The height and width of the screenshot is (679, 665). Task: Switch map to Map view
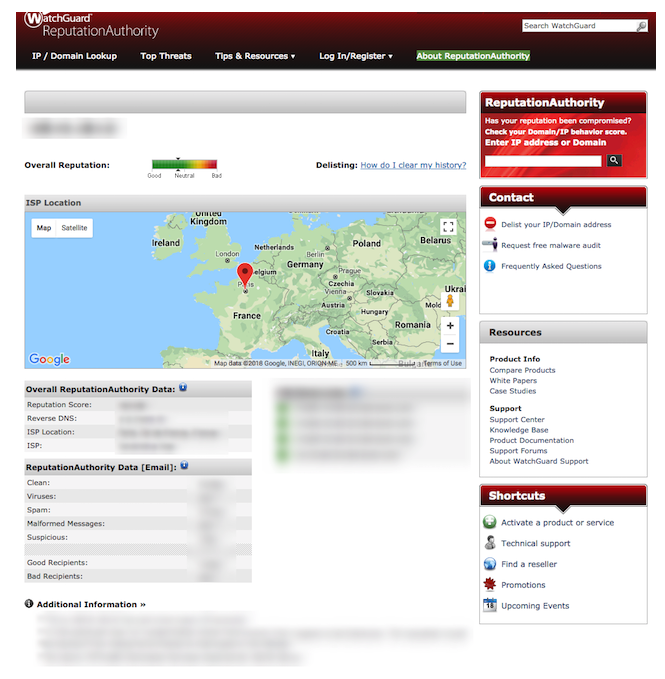pos(44,228)
